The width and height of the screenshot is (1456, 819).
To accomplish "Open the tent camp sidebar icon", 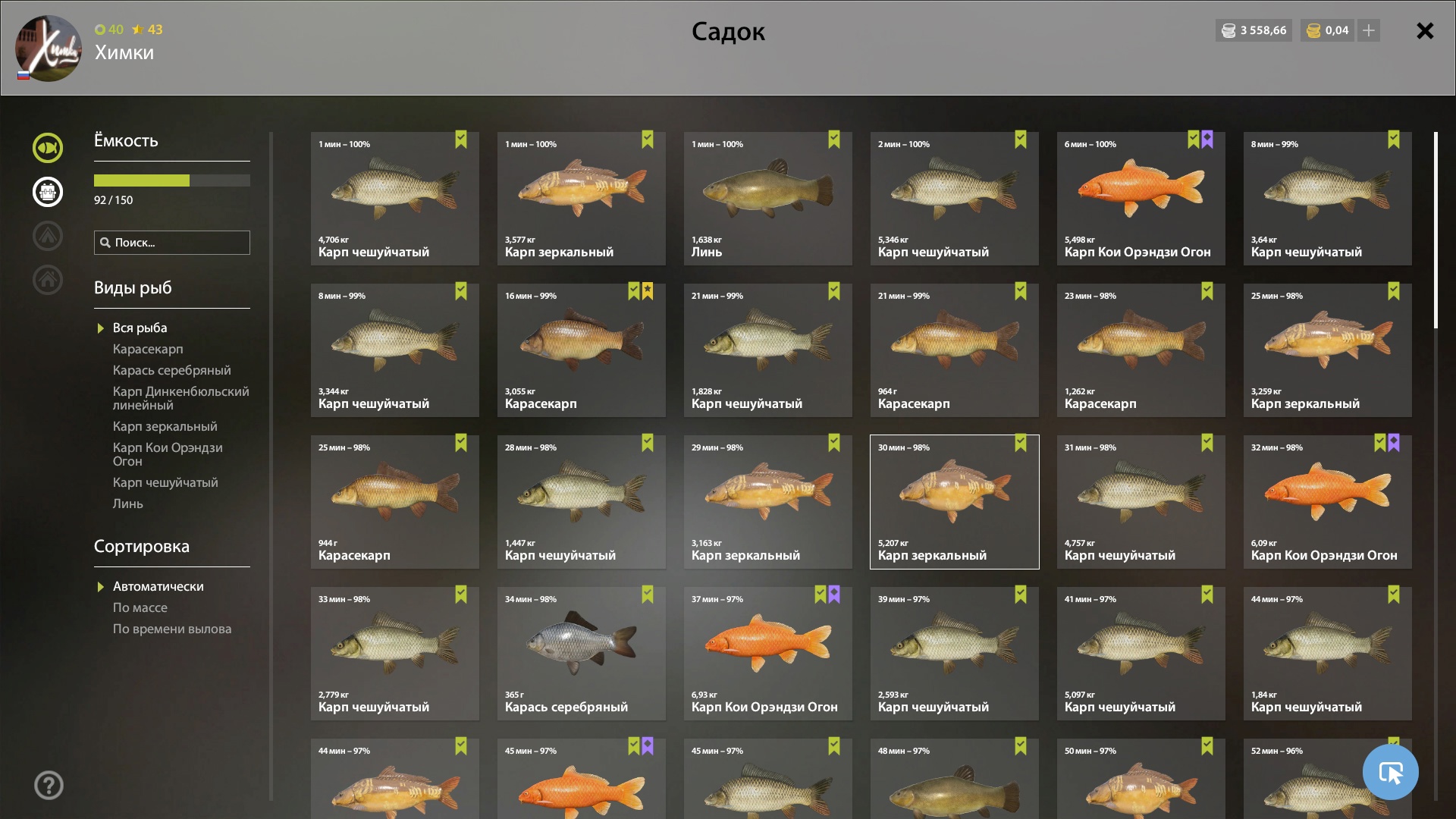I will coord(48,236).
